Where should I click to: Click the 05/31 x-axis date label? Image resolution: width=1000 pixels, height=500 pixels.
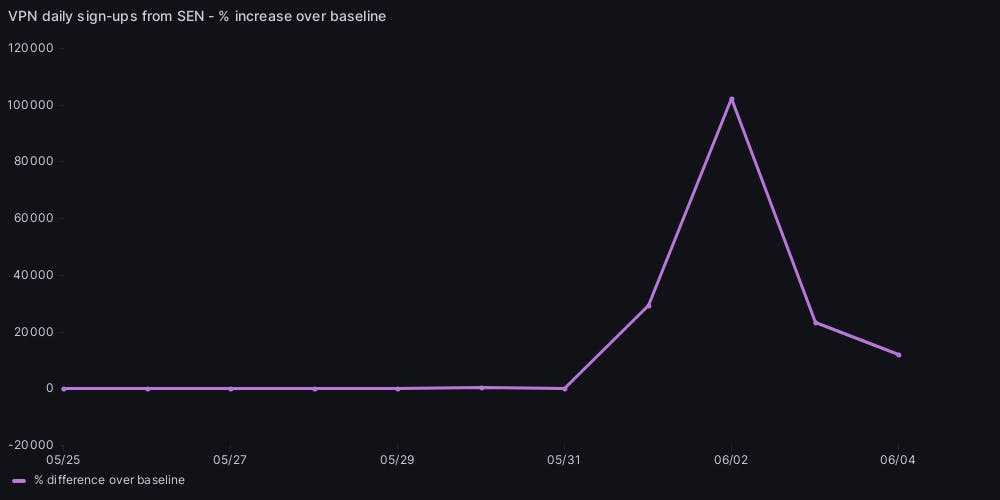(564, 460)
